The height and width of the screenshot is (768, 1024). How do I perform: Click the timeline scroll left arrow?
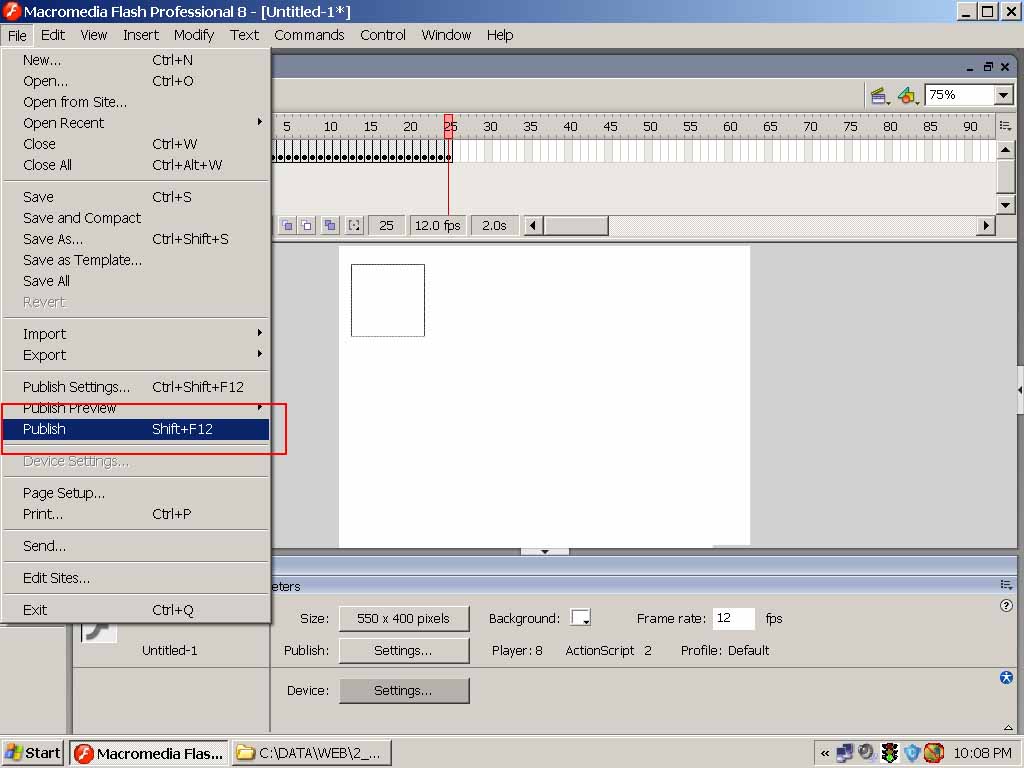(x=533, y=225)
